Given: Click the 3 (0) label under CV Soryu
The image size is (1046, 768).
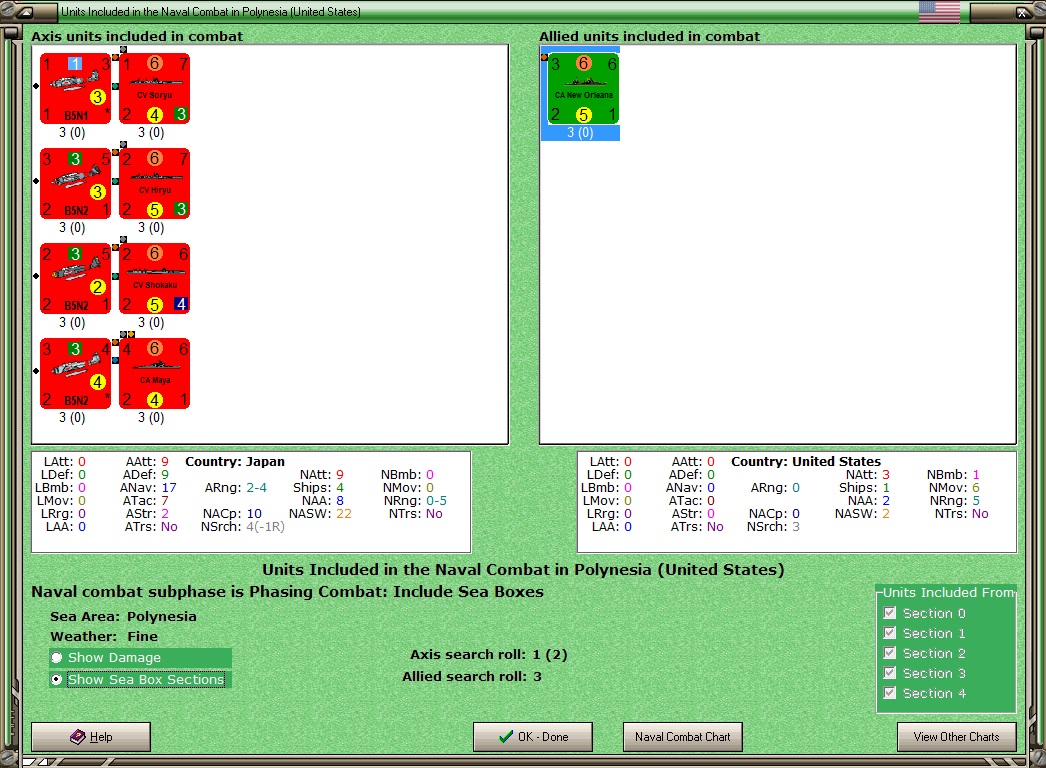Looking at the screenshot, I should click(151, 133).
